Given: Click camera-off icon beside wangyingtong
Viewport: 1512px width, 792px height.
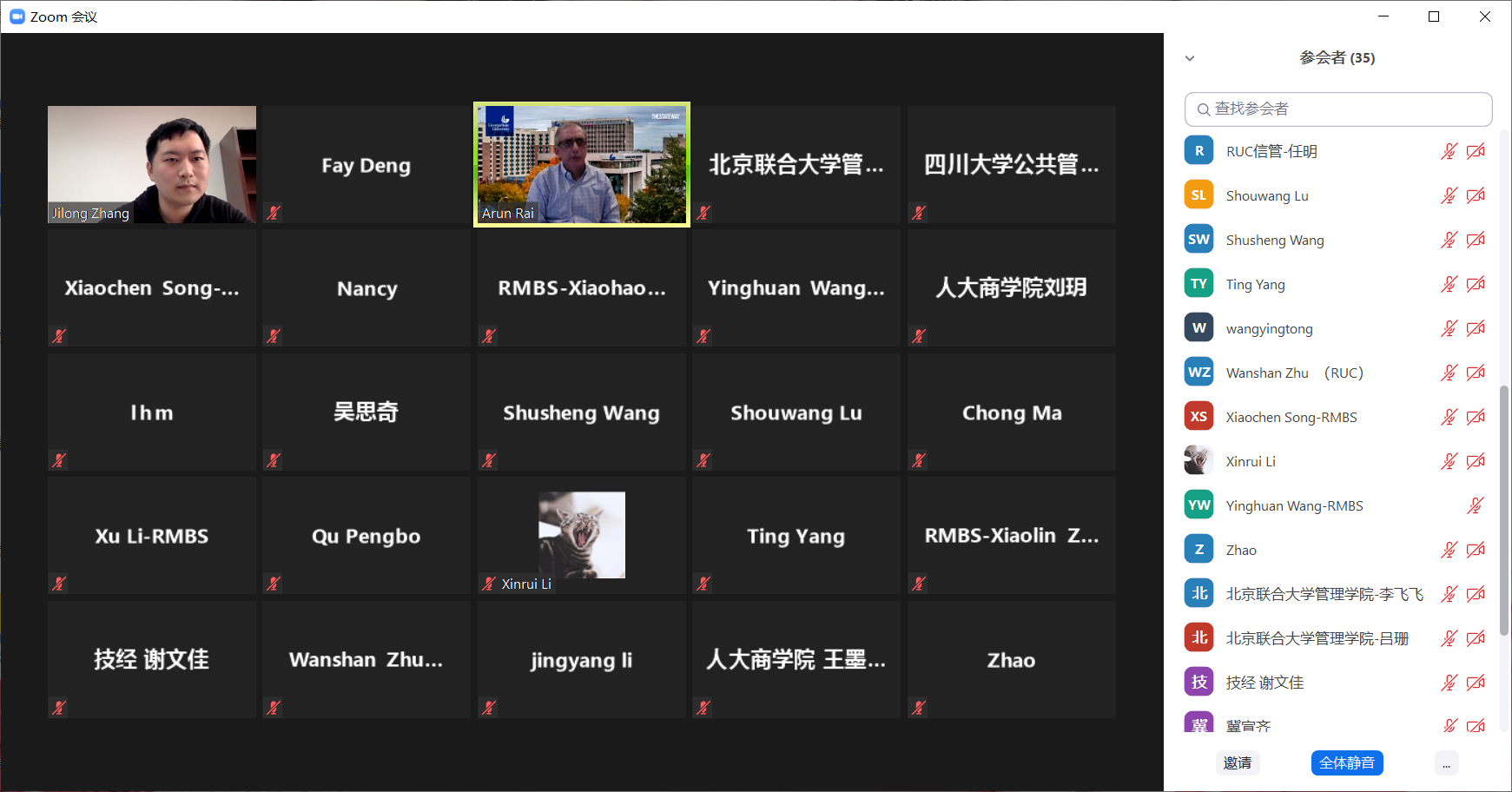Looking at the screenshot, I should point(1476,329).
